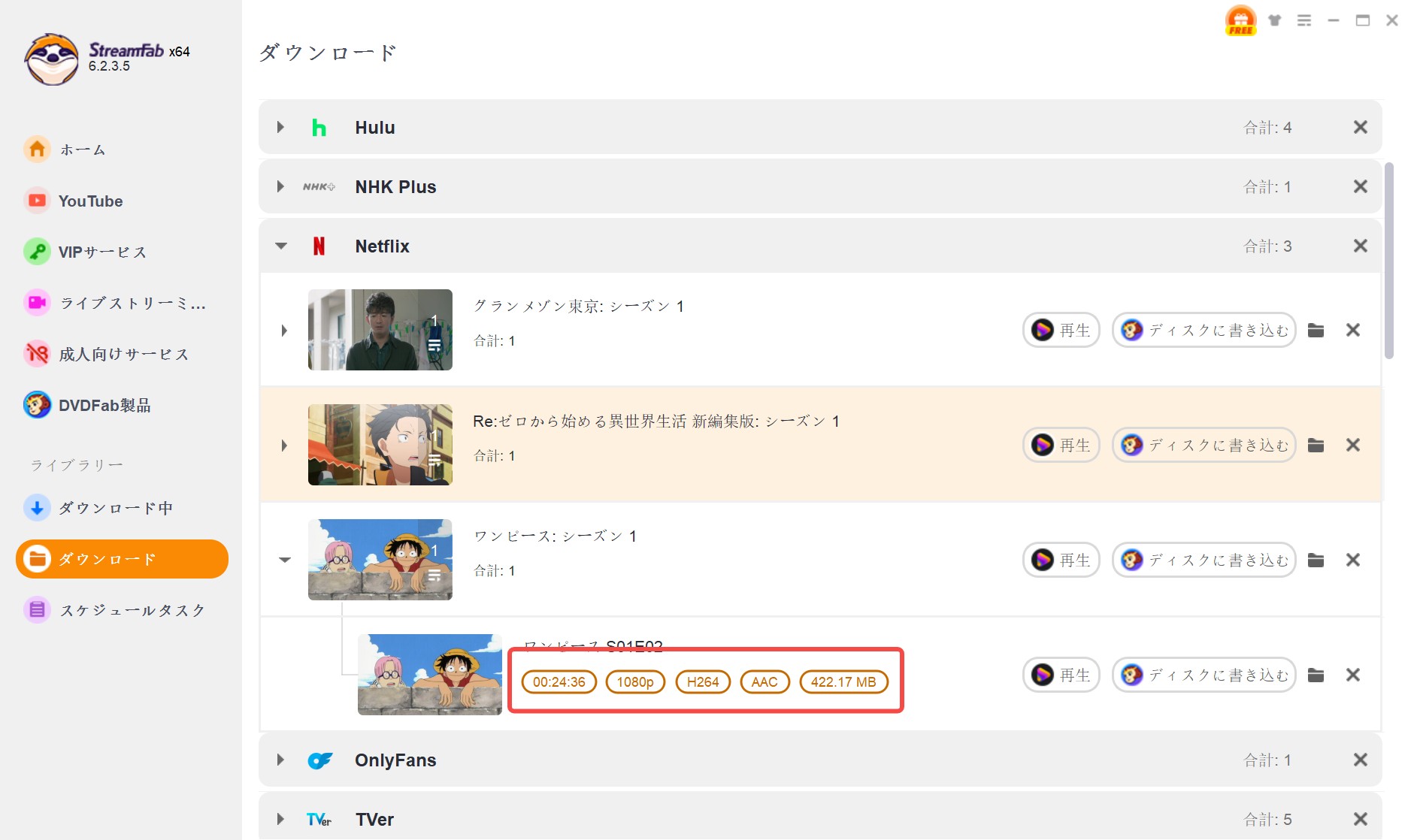Open the hamburger menu at top right

pyautogui.click(x=1304, y=20)
